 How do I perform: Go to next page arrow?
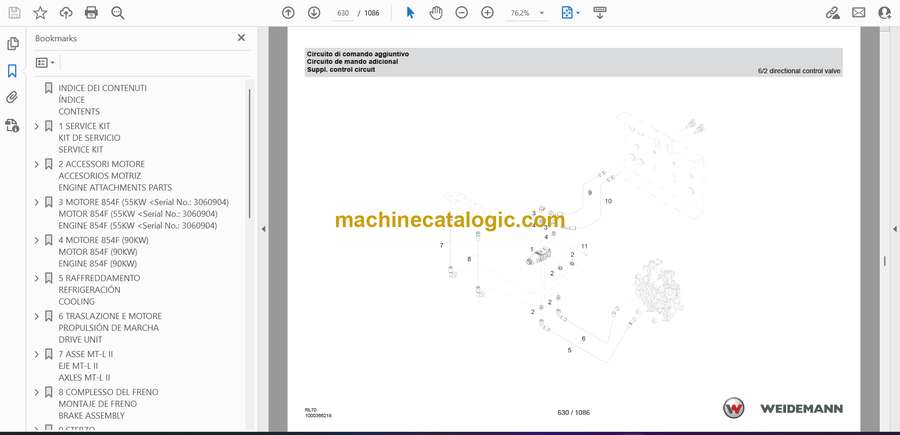tap(314, 13)
